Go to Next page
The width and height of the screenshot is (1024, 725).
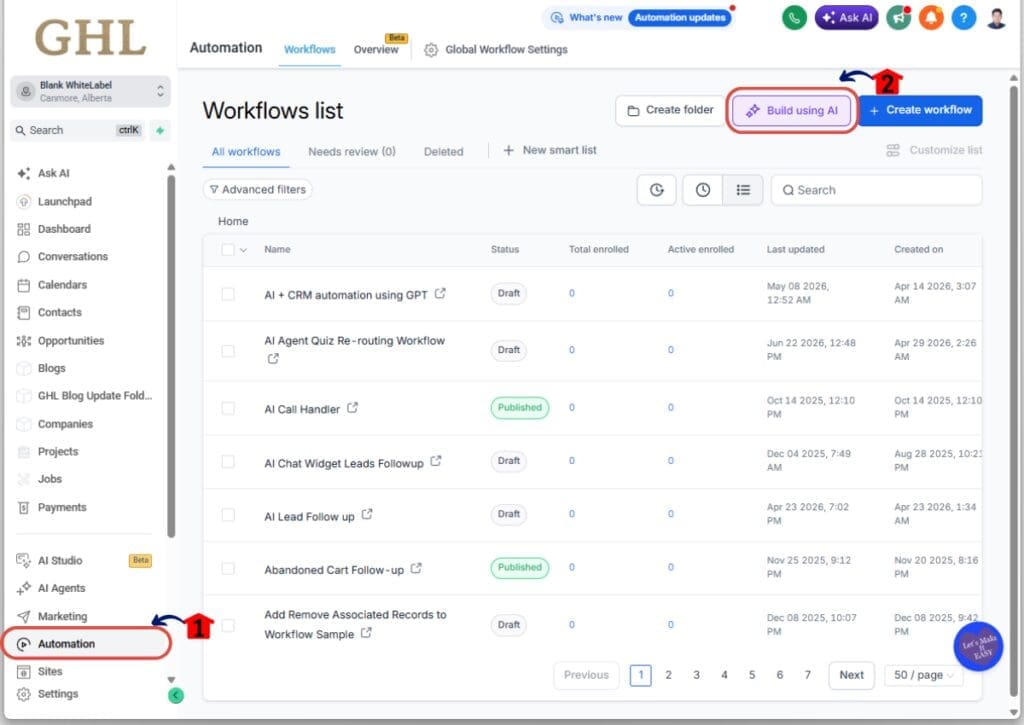tap(852, 675)
